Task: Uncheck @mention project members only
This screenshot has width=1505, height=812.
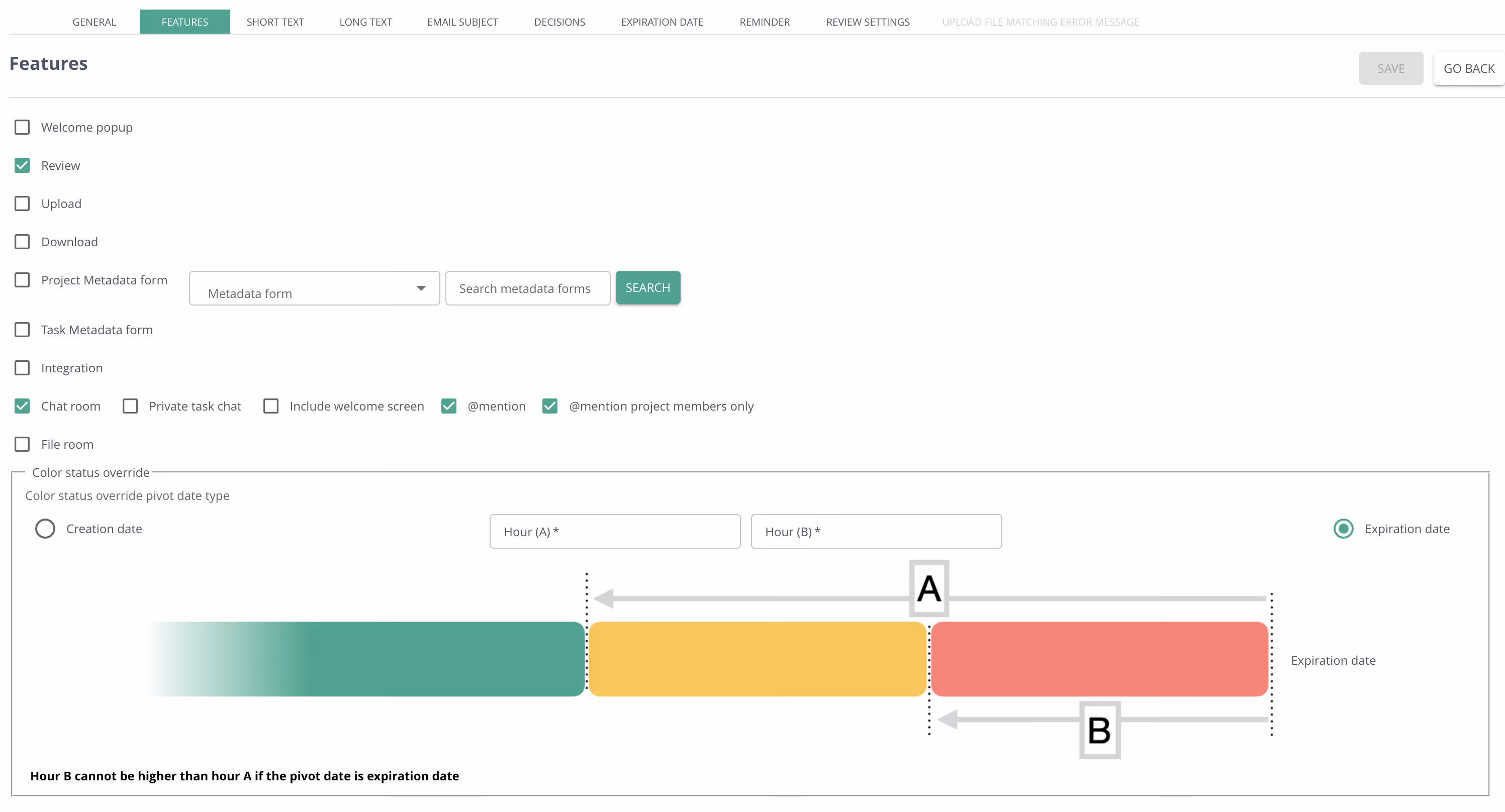Action: 550,406
